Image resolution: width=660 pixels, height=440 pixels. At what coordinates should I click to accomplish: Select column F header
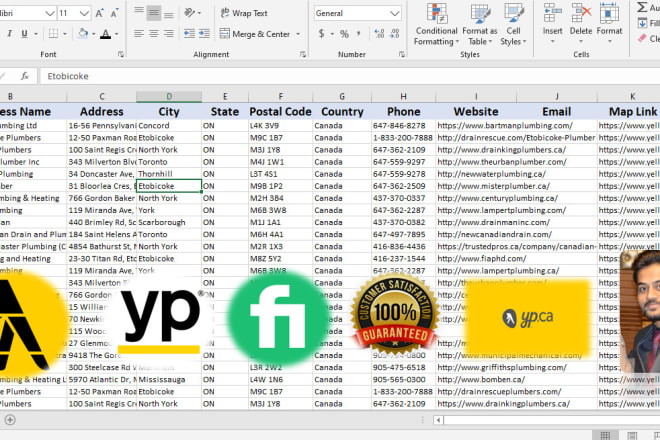(280, 97)
